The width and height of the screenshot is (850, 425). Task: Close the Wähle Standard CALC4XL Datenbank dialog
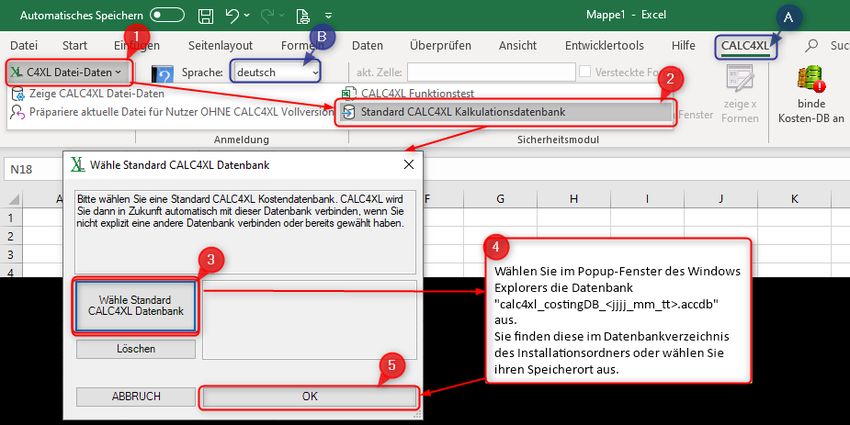click(x=409, y=165)
